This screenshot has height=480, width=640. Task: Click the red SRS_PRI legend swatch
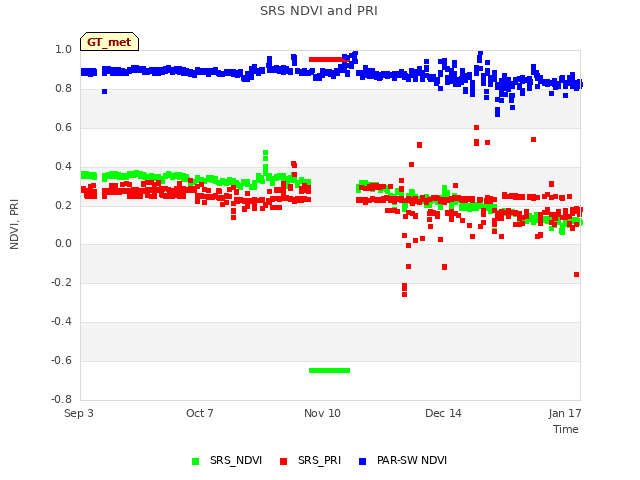[x=283, y=461]
